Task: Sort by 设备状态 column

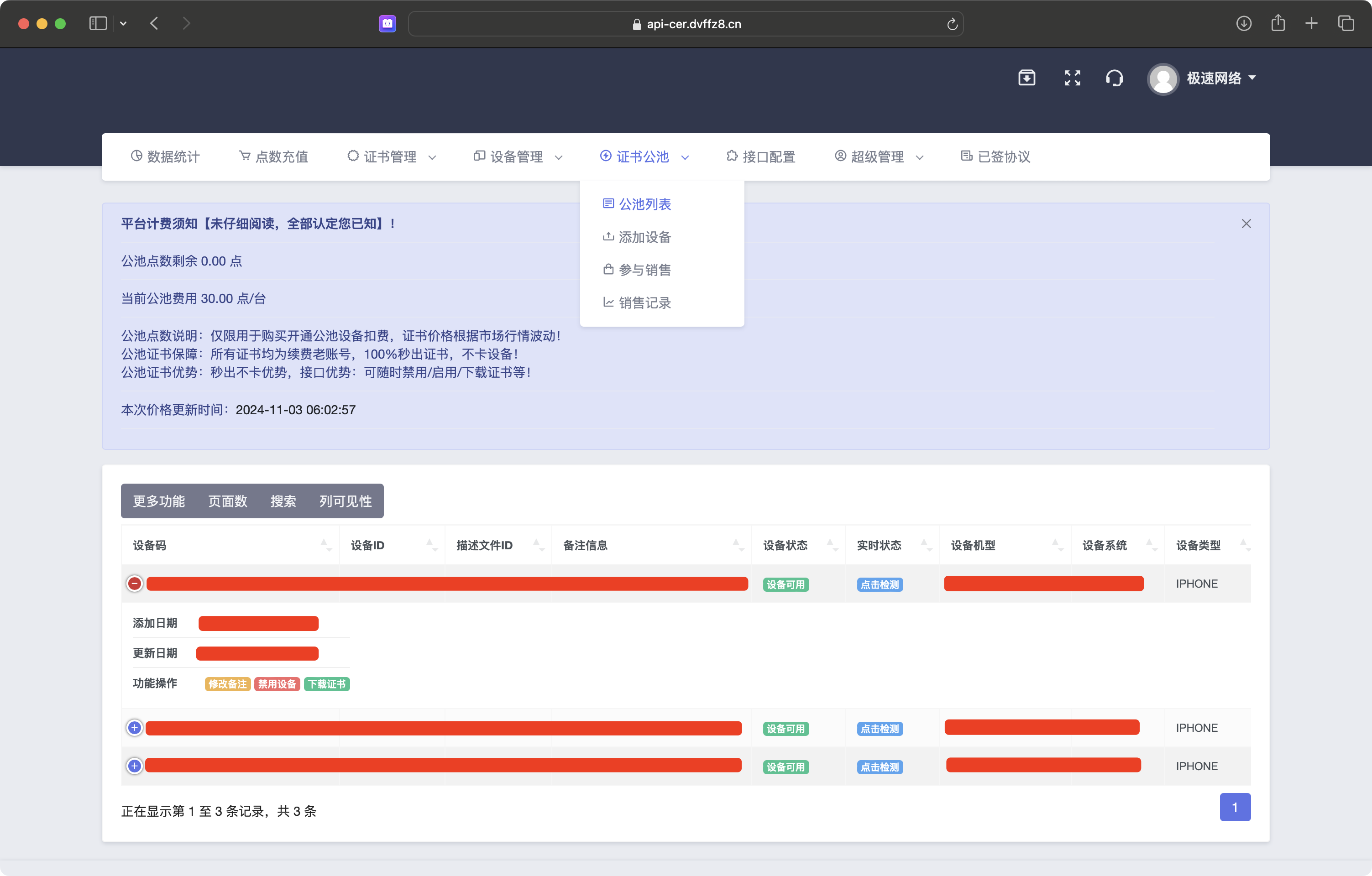Action: point(799,546)
